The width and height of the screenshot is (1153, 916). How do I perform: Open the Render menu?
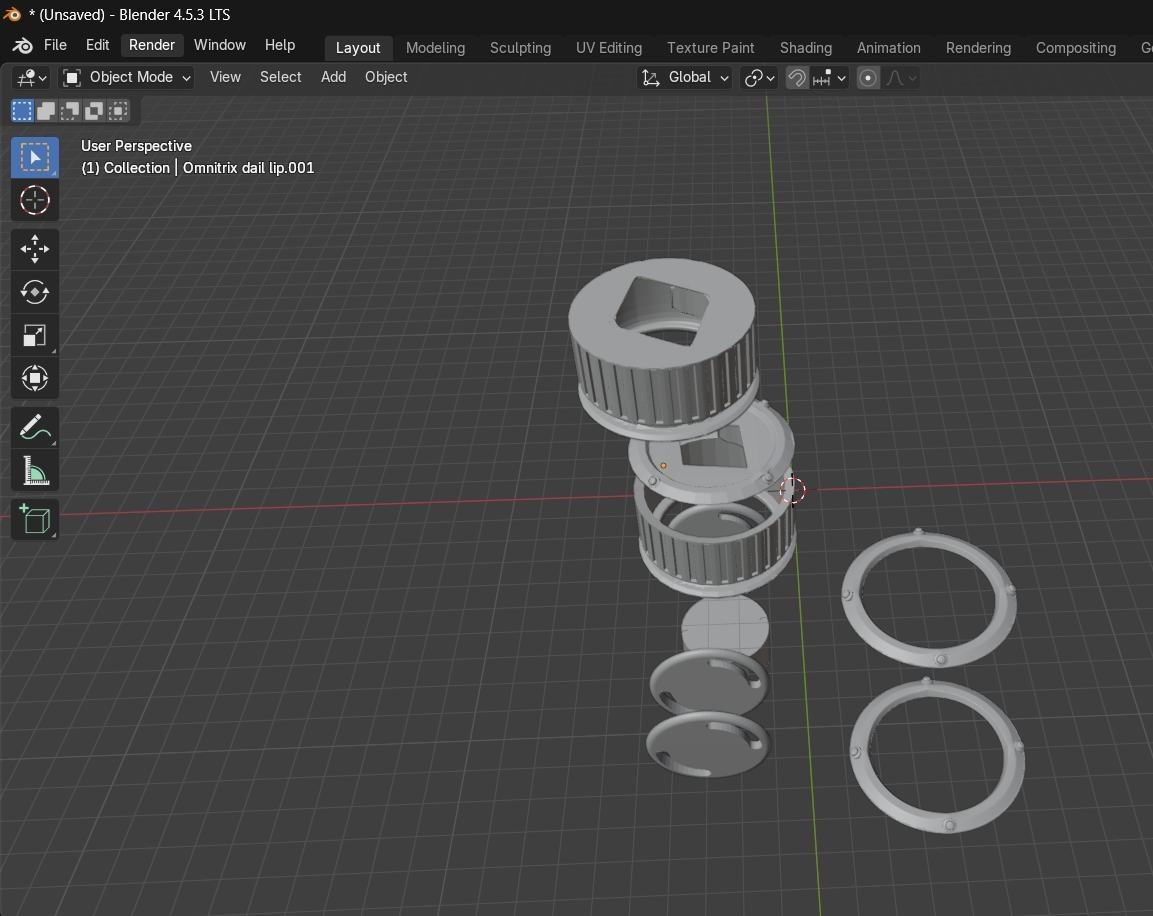151,45
